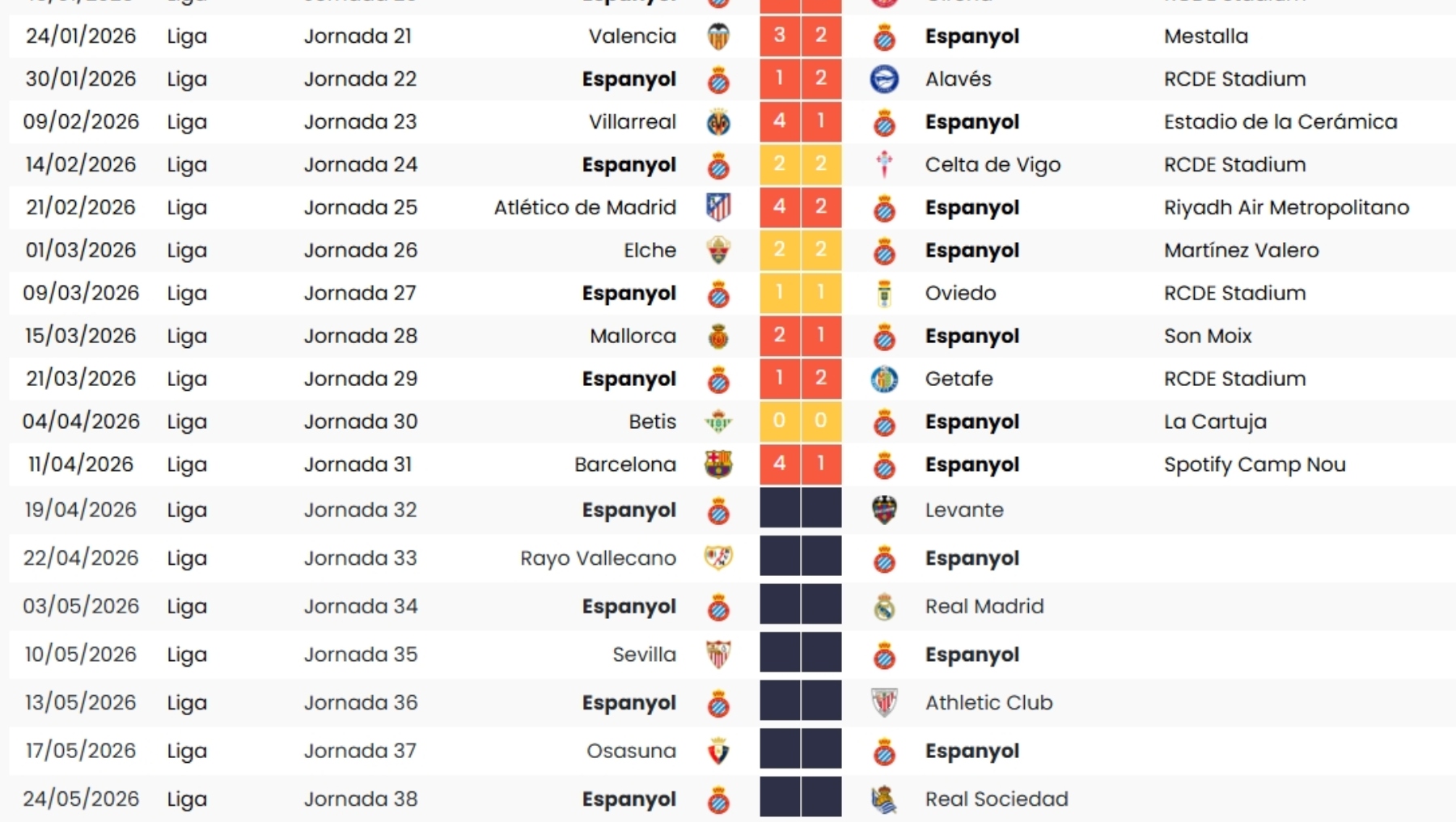Image resolution: width=1456 pixels, height=822 pixels.
Task: Click the Villarreal crest in Jornada 23
Action: pyautogui.click(x=720, y=121)
